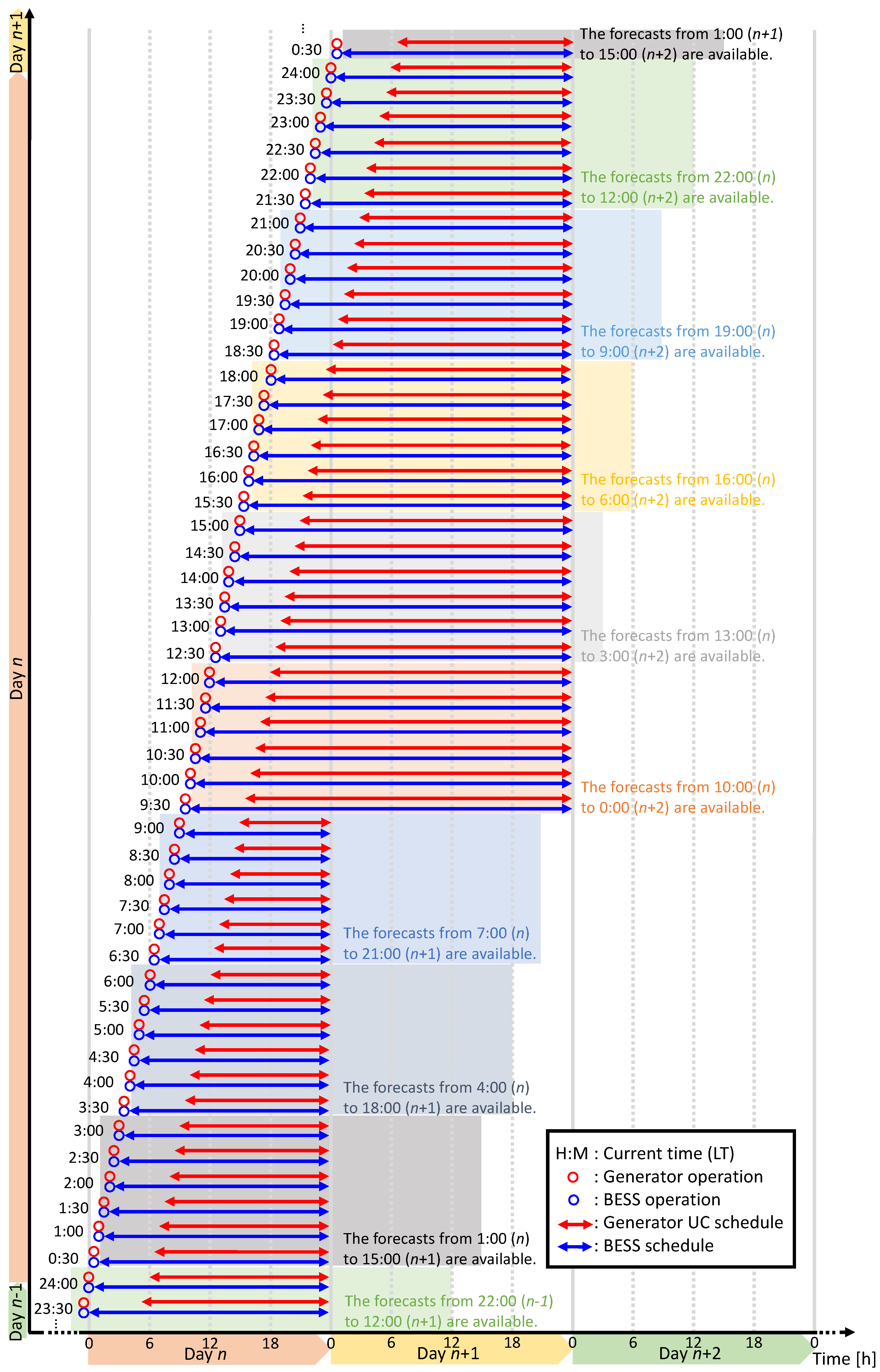The height and width of the screenshot is (1372, 880).
Task: Click the 3:00 current time label
Action: [89, 1130]
